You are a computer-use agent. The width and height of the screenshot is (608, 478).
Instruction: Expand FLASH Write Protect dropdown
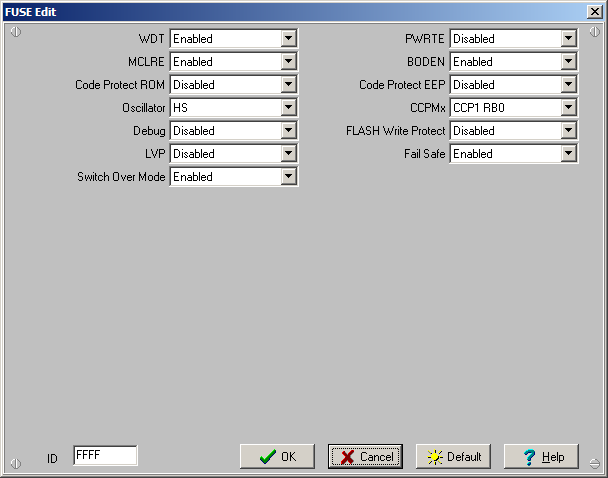[568, 131]
